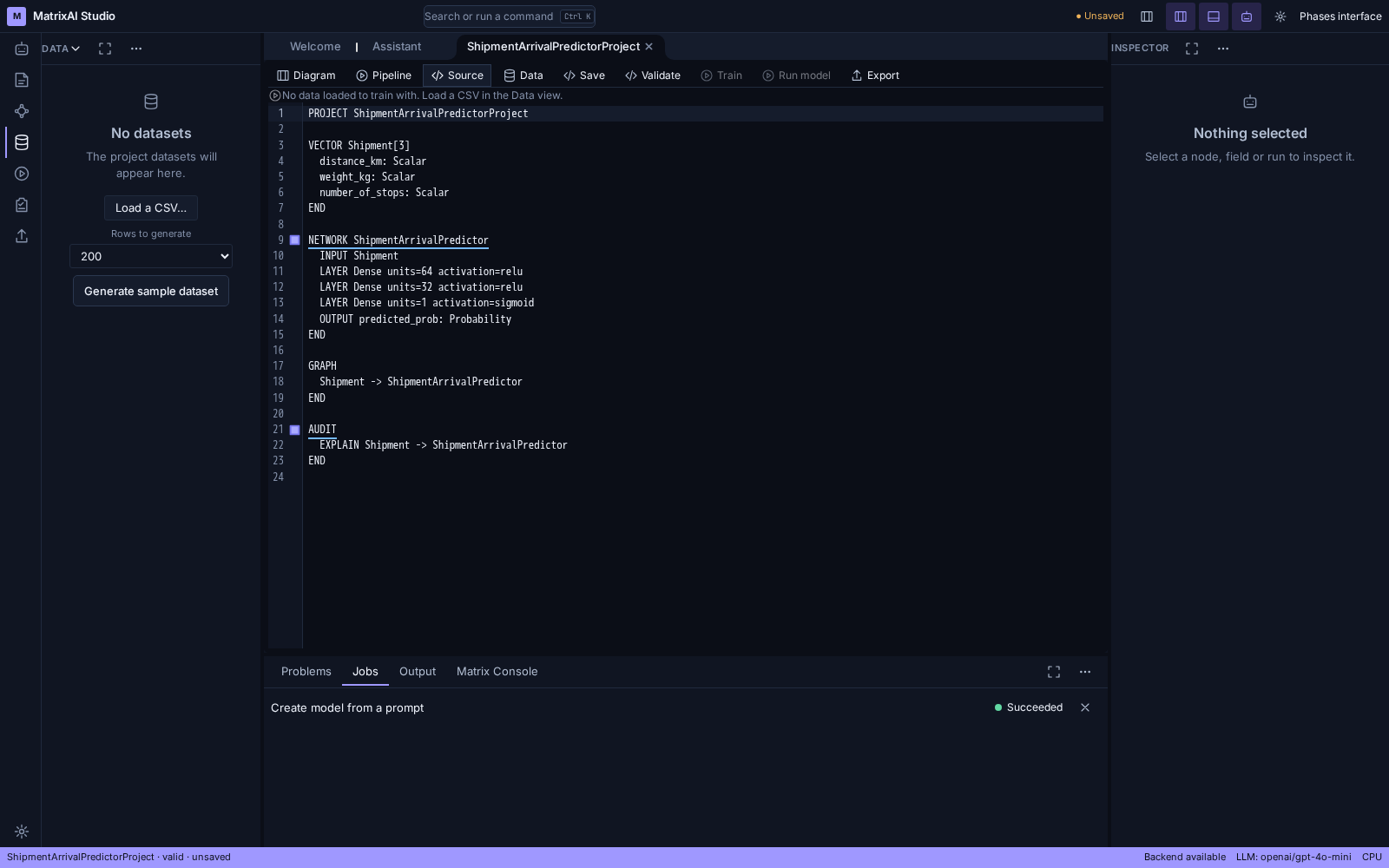
Task: Switch to the Welcome tab
Action: (315, 47)
